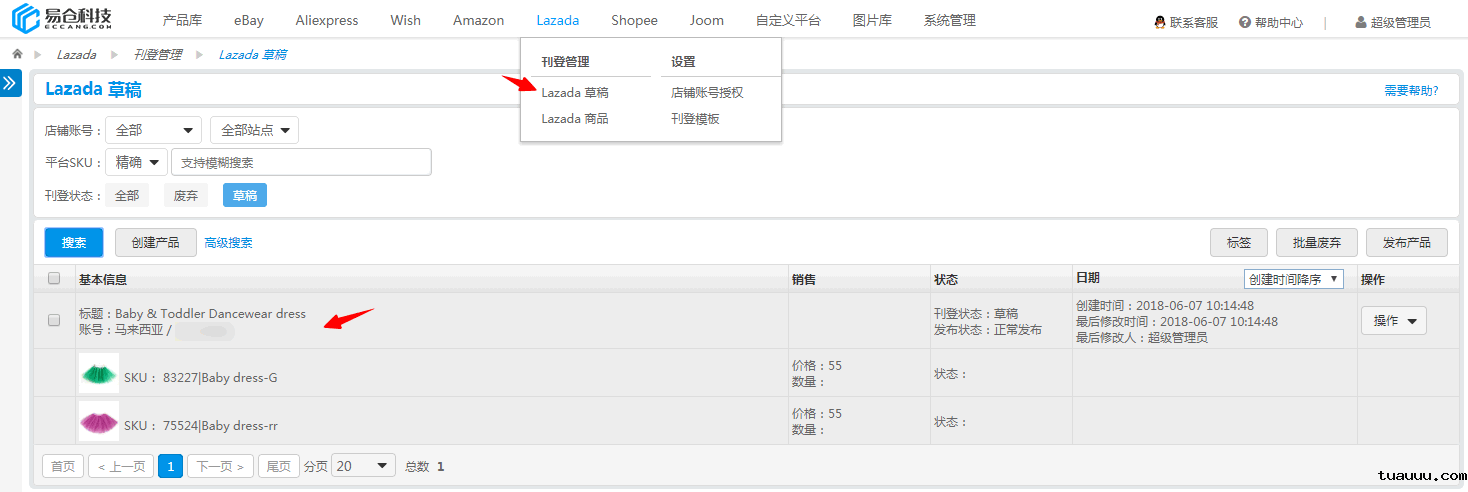Image resolution: width=1468 pixels, height=492 pixels.
Task: Click the platform SKU fuzzy search field
Action: pos(301,162)
